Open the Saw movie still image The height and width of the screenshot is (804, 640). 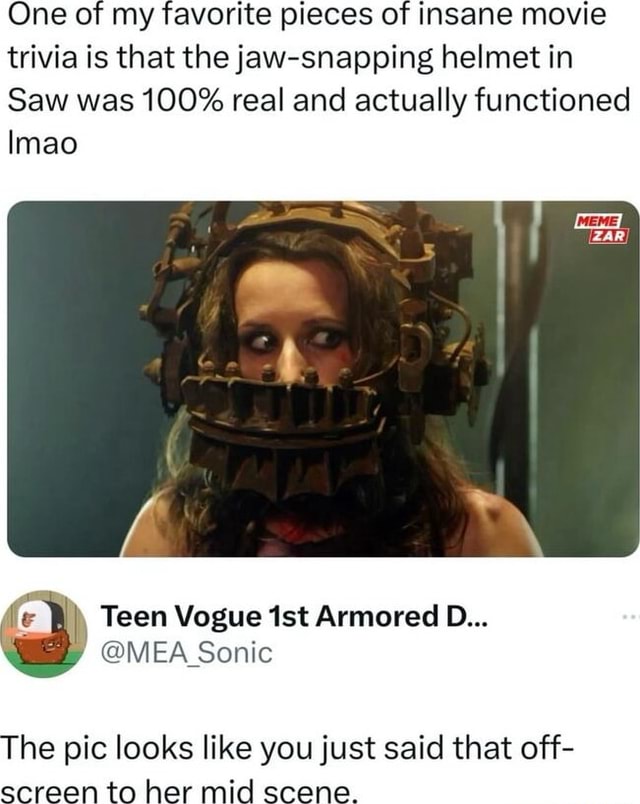coord(320,378)
